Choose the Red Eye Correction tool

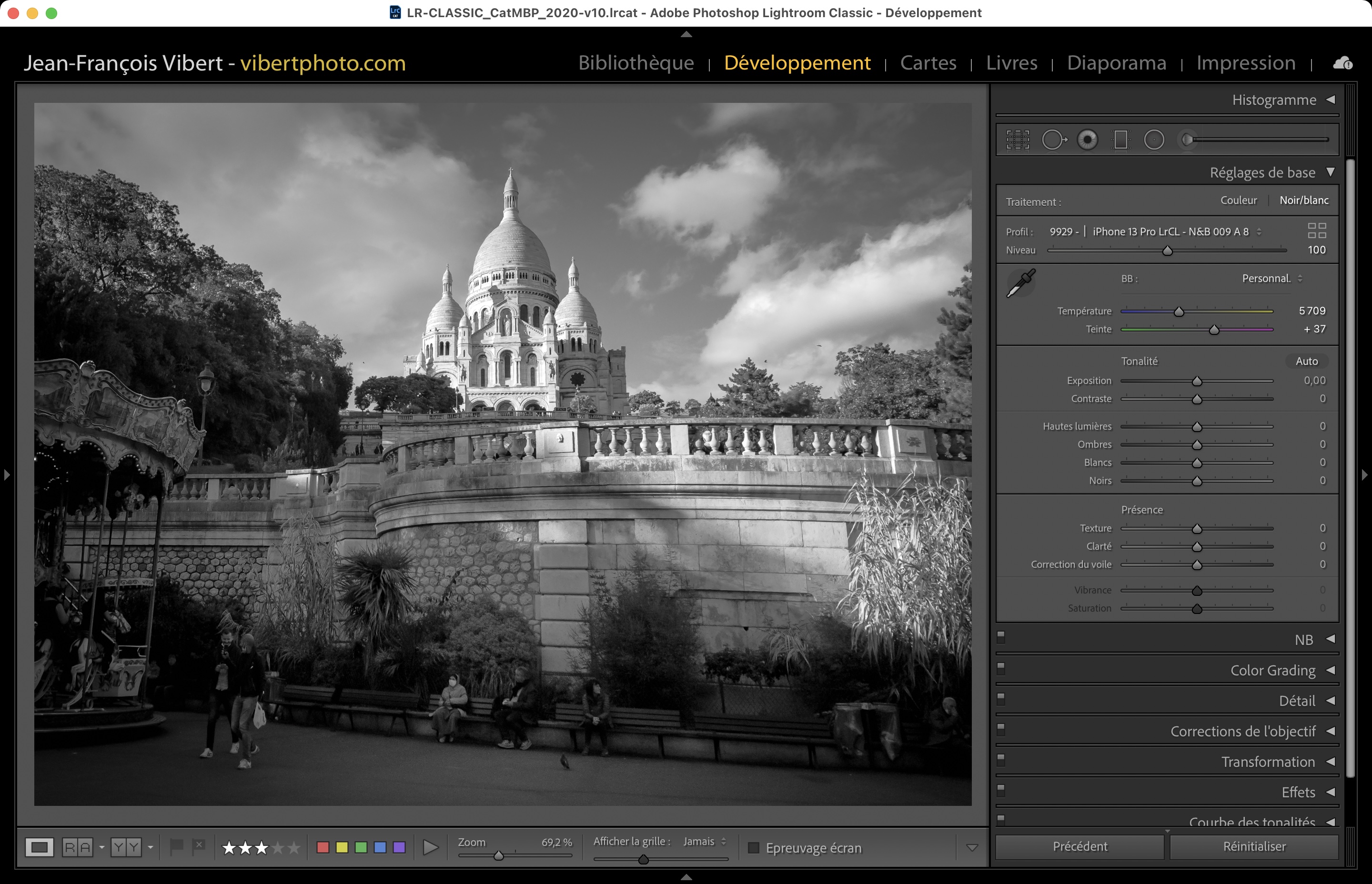[x=1087, y=140]
